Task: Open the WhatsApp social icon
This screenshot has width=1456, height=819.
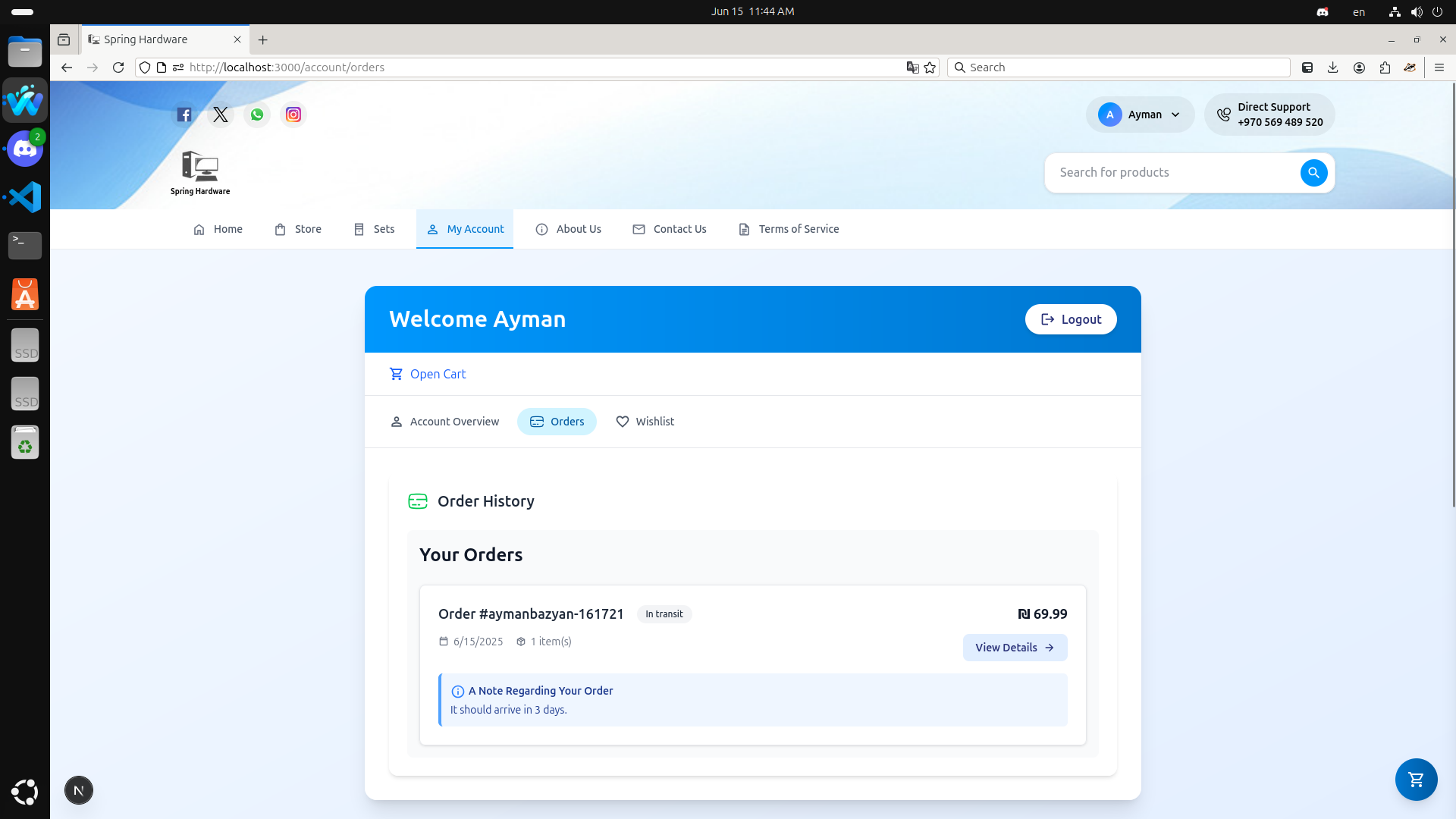Action: click(x=257, y=115)
